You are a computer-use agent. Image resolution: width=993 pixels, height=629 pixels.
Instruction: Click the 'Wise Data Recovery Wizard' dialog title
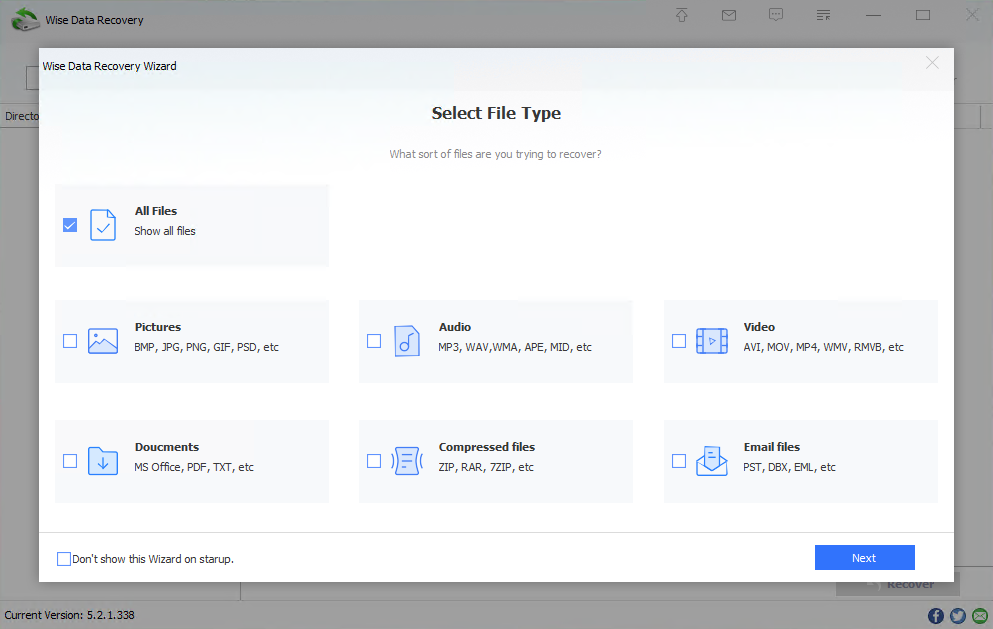pyautogui.click(x=110, y=66)
